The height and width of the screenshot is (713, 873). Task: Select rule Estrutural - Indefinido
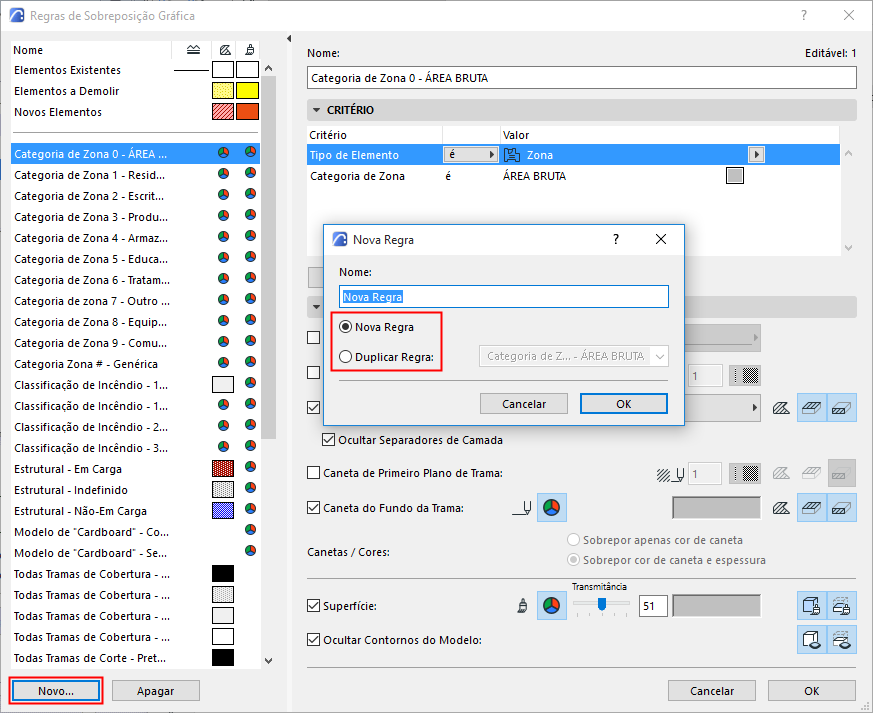[135, 490]
